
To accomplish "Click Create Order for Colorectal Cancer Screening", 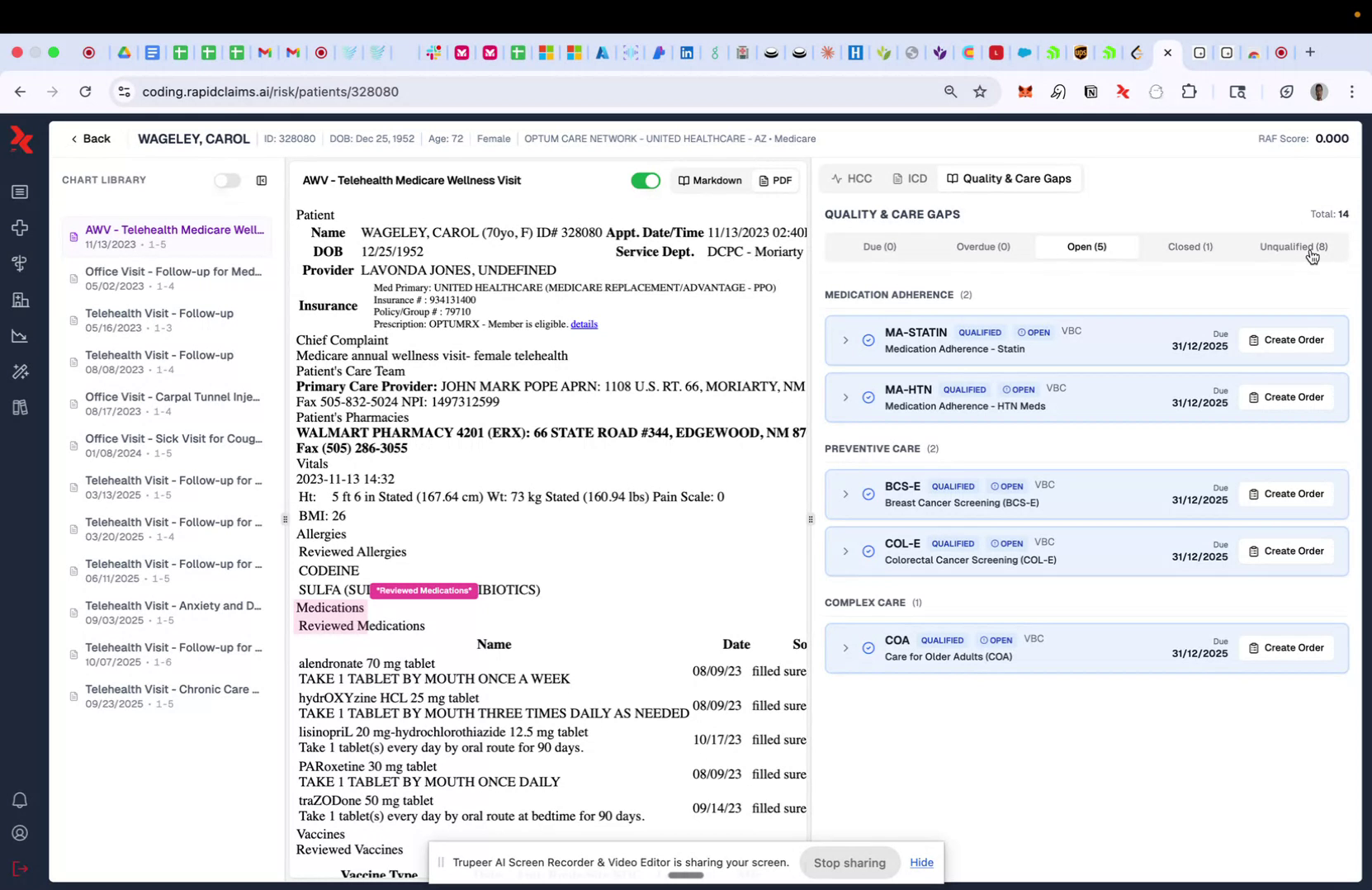I will tap(1286, 551).
